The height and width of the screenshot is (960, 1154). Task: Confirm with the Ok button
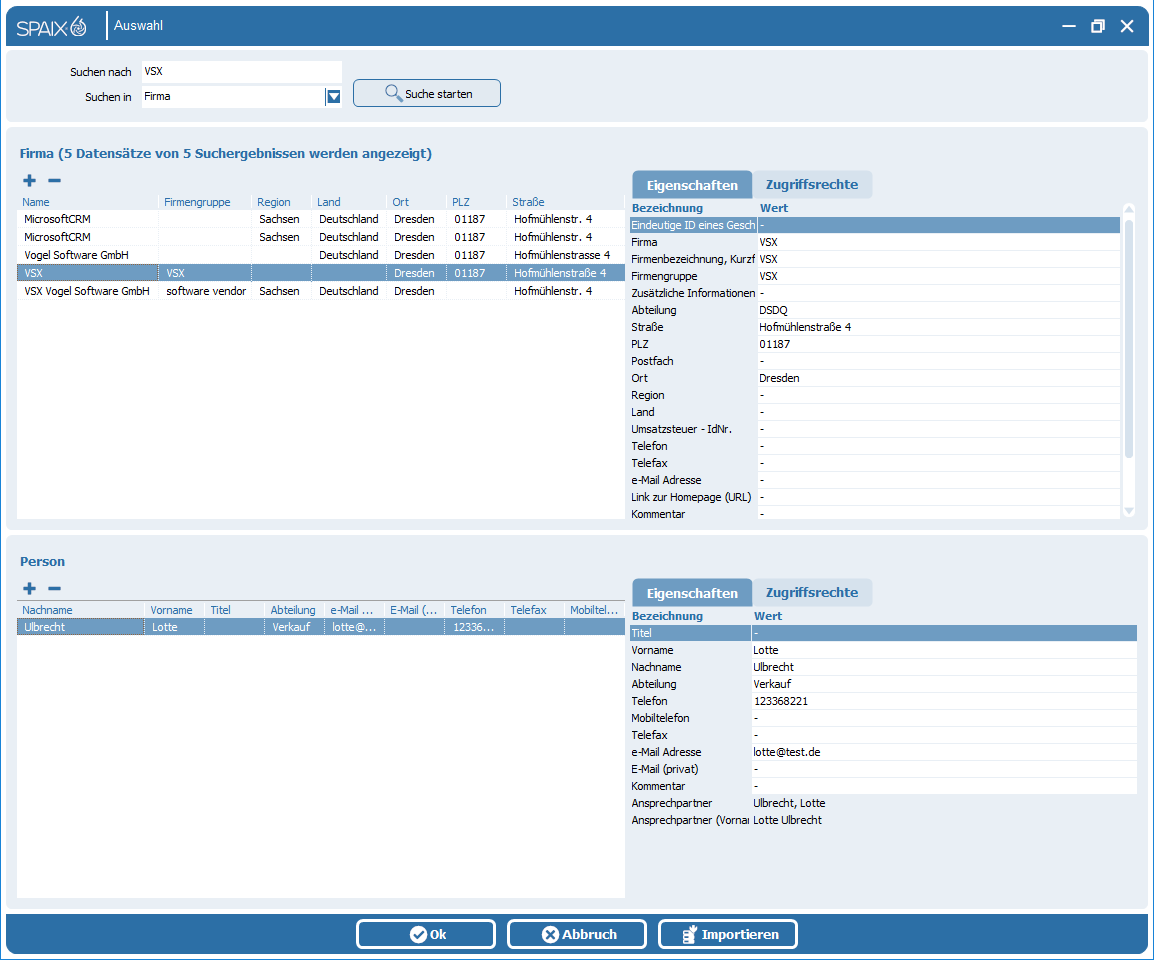(x=426, y=934)
